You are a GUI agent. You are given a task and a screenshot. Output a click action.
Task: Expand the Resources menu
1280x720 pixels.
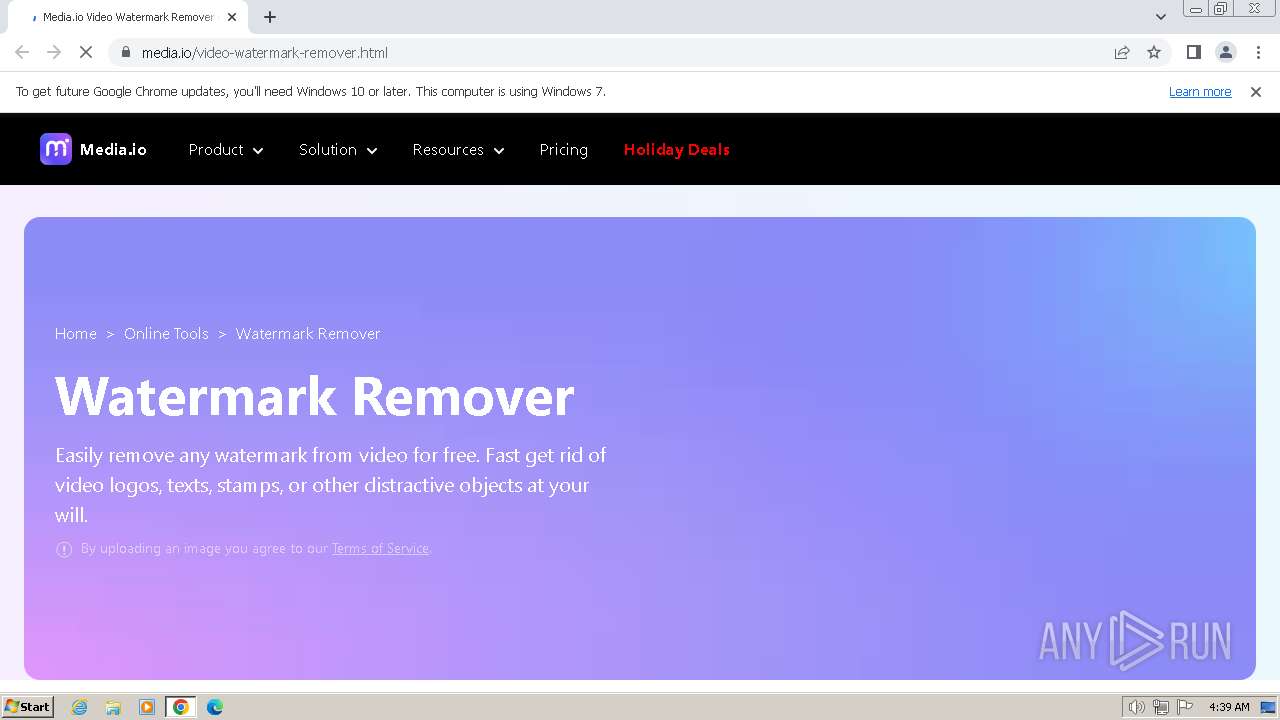[x=459, y=149]
